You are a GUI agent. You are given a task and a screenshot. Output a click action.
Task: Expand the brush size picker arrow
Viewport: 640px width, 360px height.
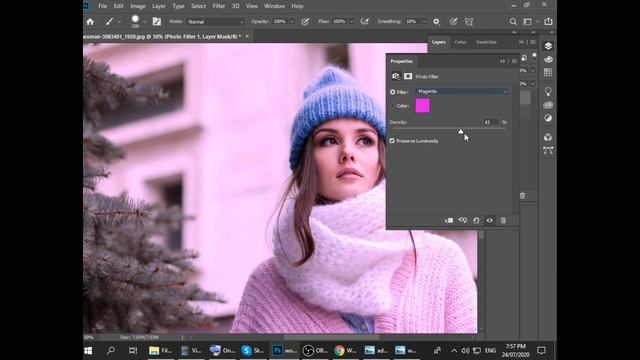144,22
